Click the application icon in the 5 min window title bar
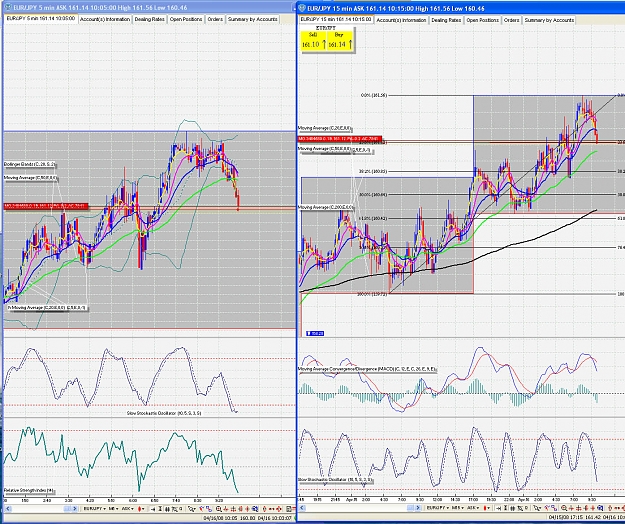 (9, 7)
